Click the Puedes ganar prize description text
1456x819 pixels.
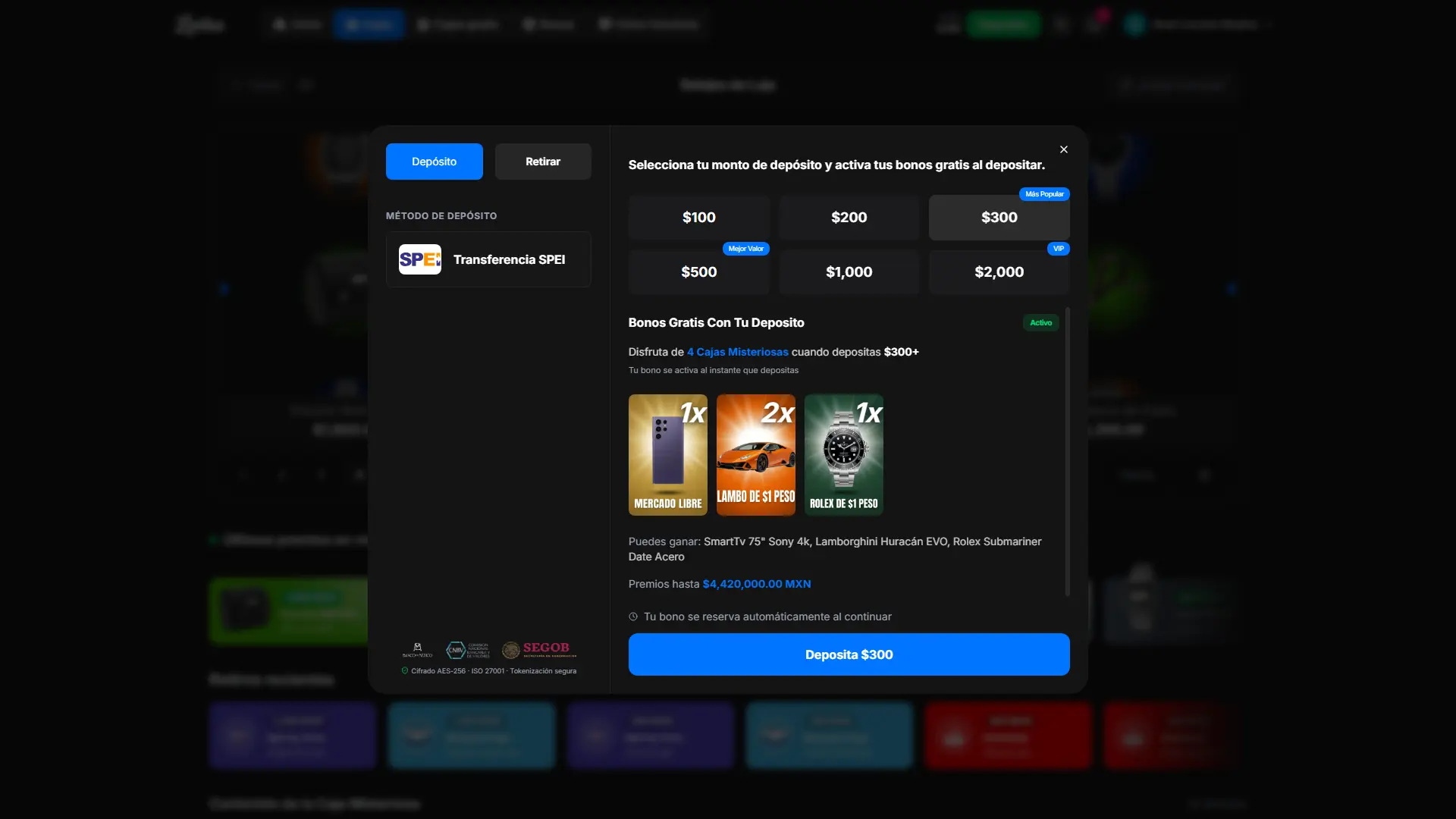834,549
